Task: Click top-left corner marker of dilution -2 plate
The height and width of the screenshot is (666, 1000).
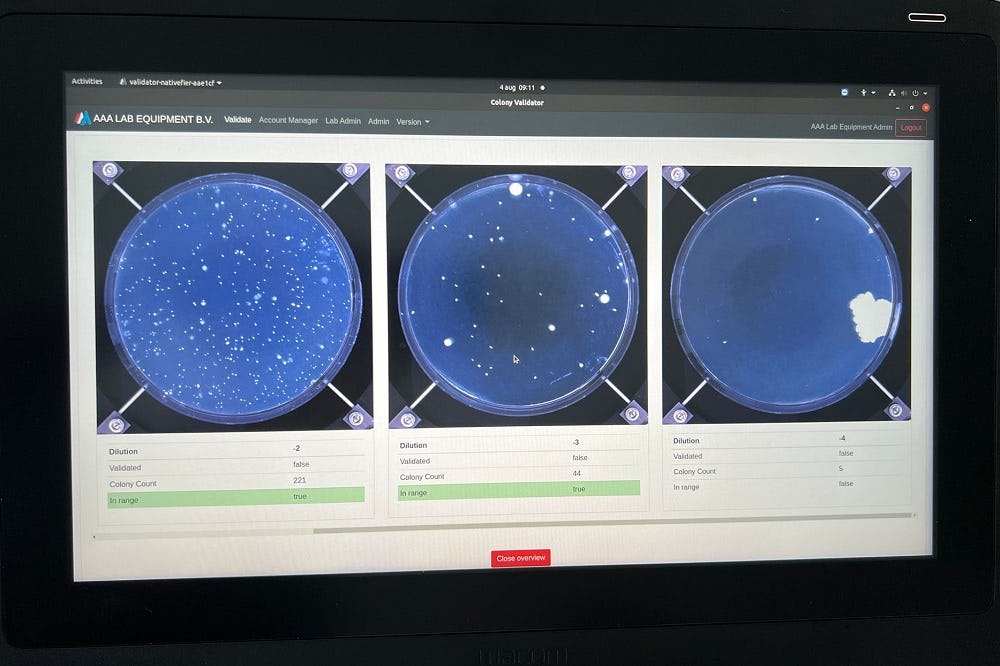Action: click(x=108, y=171)
